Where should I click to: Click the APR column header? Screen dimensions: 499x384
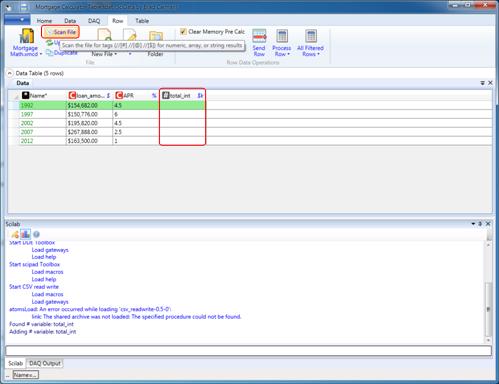pos(136,96)
